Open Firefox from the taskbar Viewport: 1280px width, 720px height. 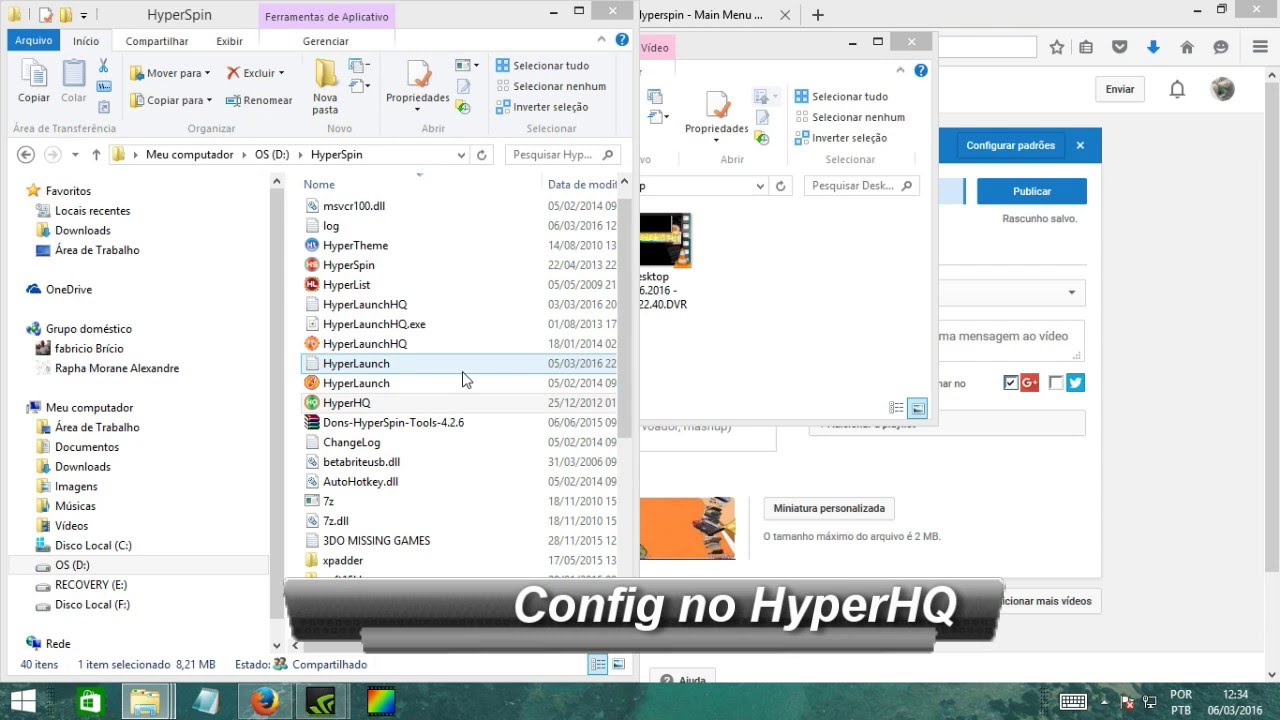[x=265, y=702]
